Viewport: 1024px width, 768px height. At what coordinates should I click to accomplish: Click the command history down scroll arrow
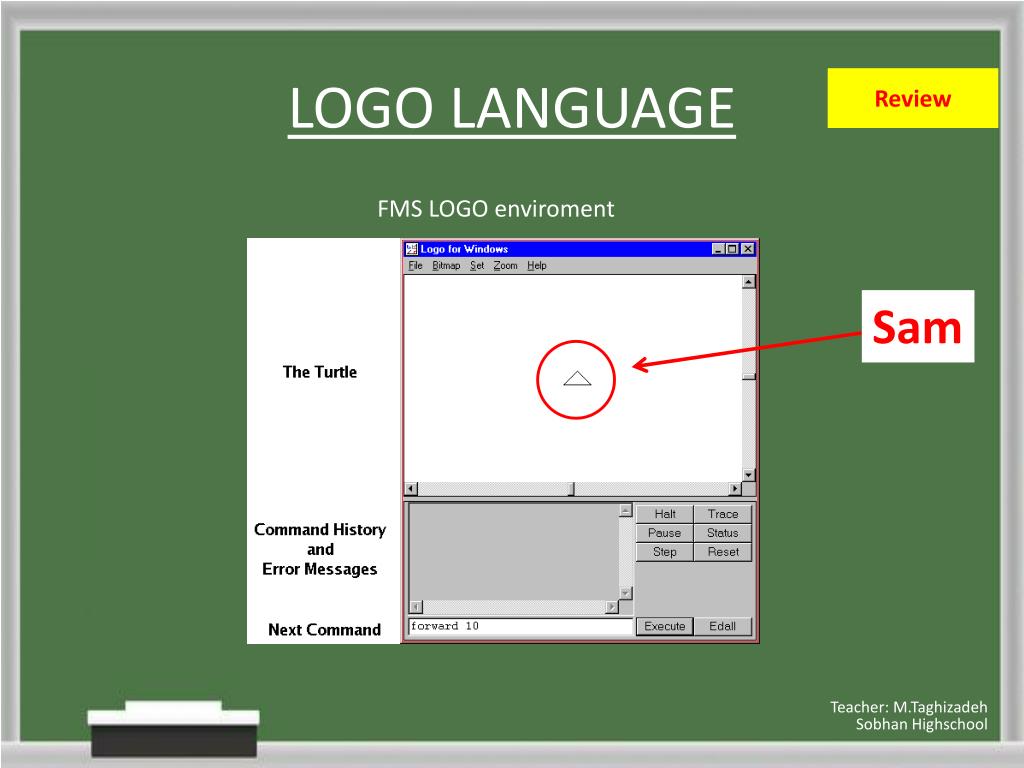(626, 593)
